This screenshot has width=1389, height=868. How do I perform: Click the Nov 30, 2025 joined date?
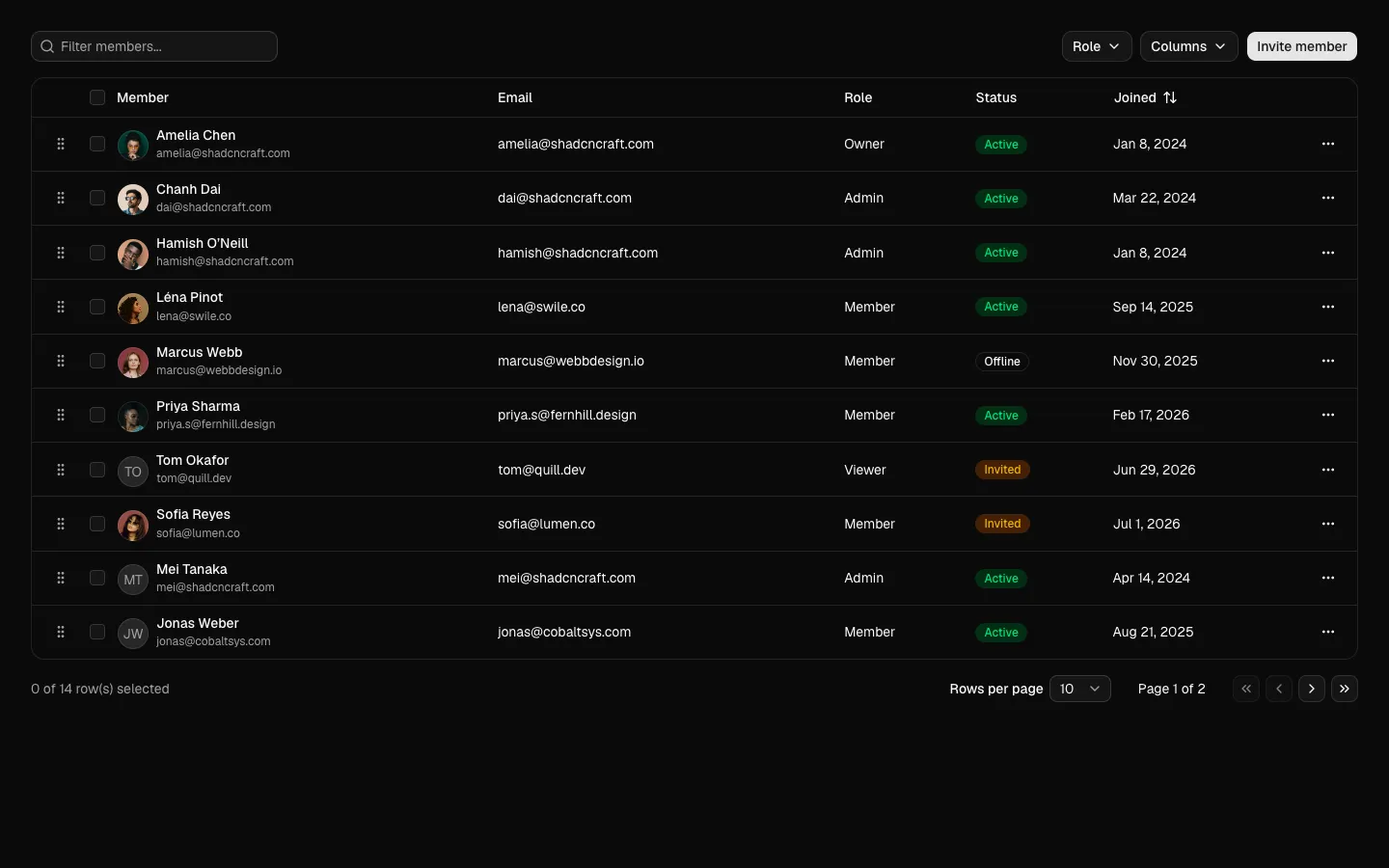pos(1156,361)
